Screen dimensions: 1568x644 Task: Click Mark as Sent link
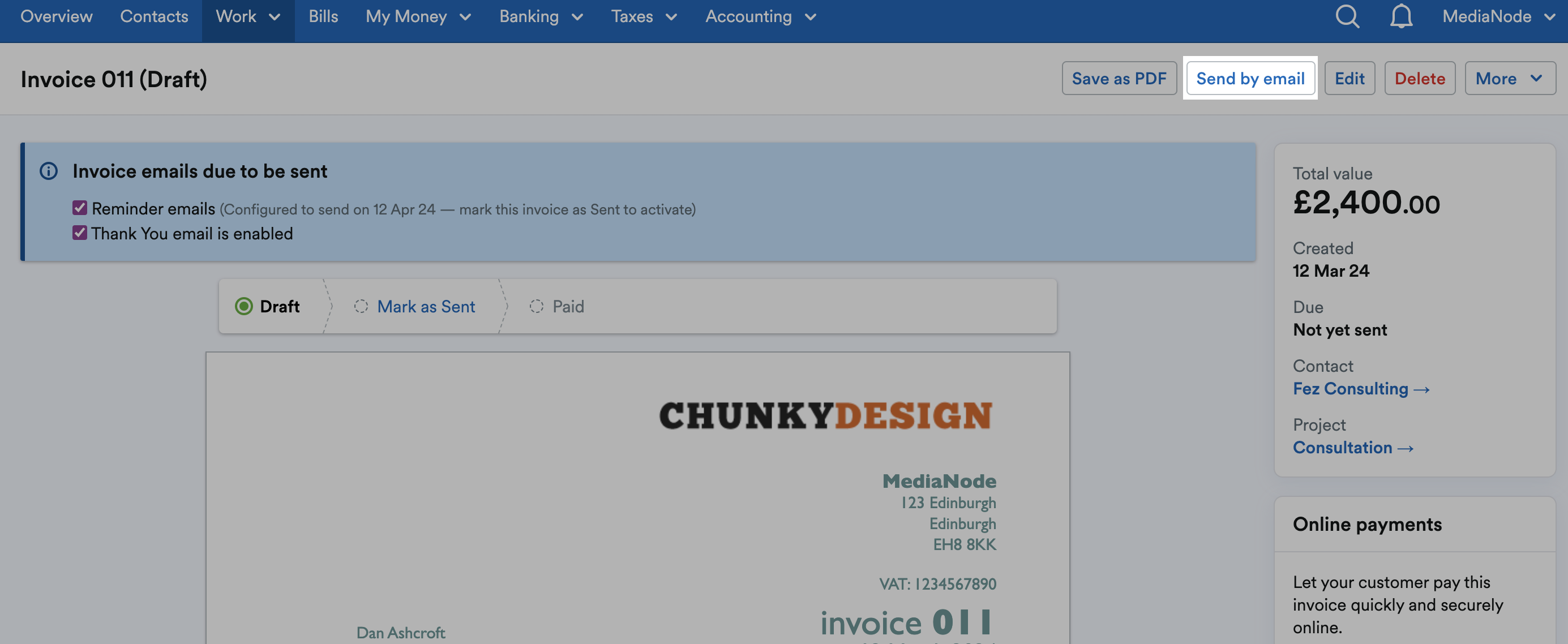click(426, 306)
